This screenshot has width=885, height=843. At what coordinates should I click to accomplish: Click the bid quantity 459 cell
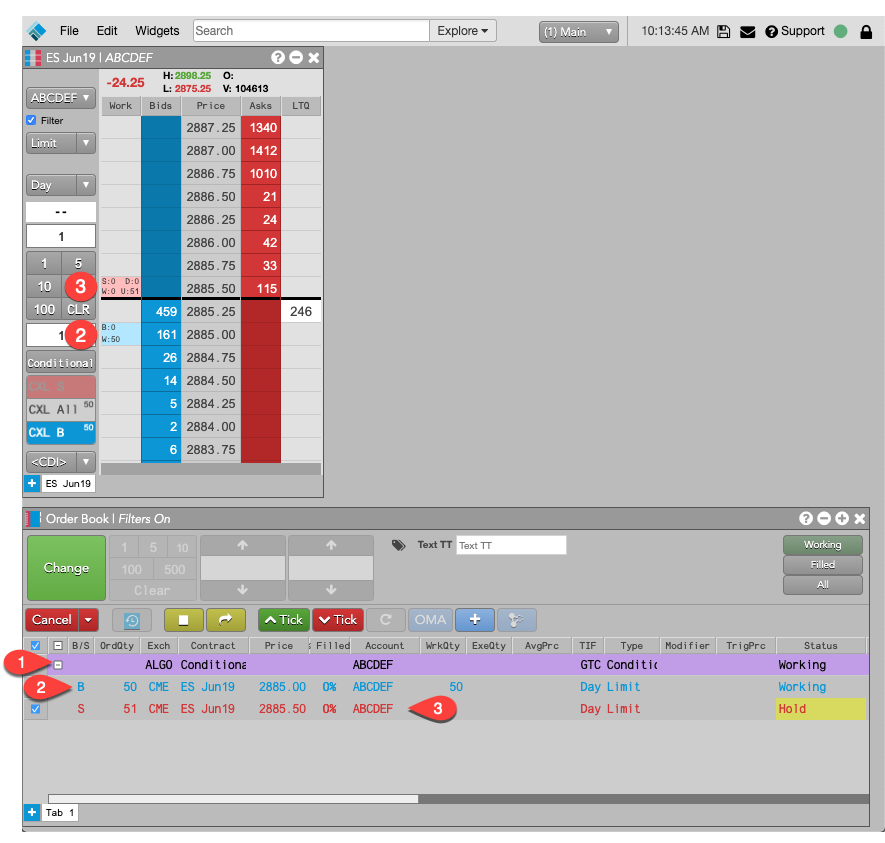161,311
